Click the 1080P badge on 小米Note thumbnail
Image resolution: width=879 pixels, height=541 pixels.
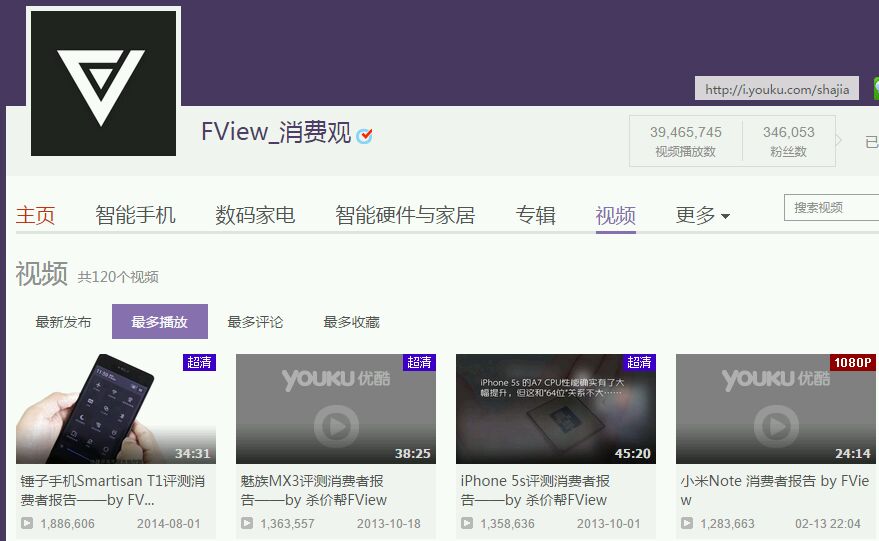point(853,362)
